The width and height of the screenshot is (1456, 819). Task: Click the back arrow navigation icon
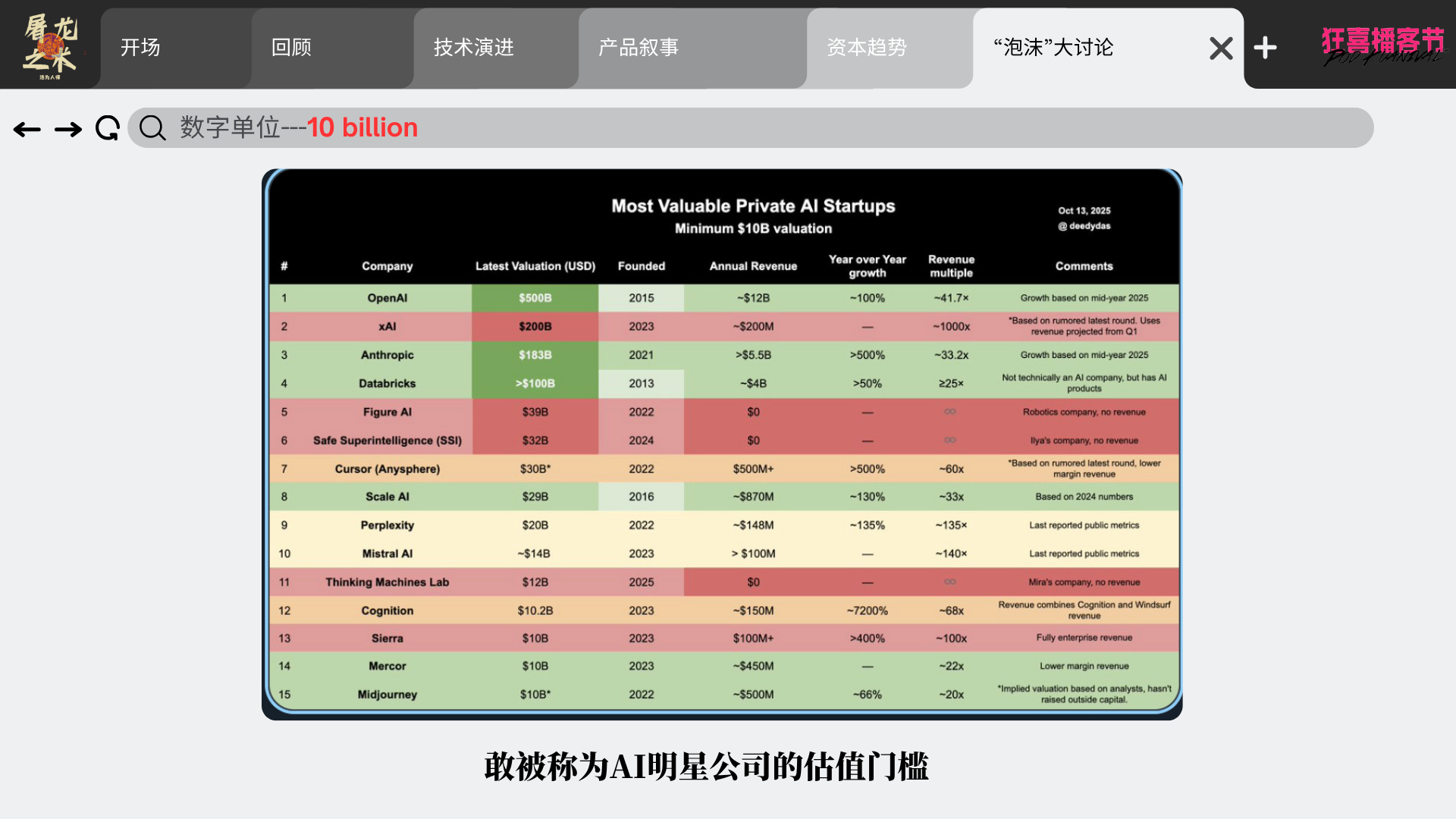point(27,130)
